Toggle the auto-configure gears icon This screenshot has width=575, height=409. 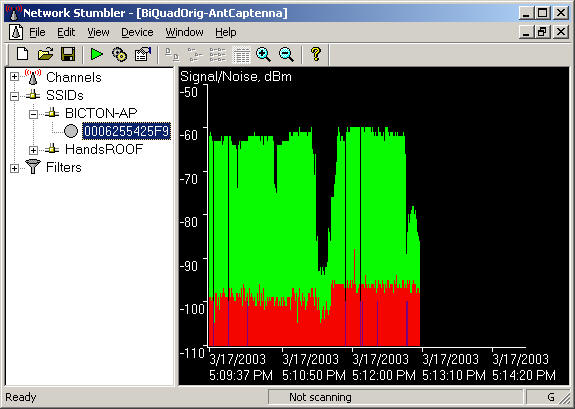(120, 54)
